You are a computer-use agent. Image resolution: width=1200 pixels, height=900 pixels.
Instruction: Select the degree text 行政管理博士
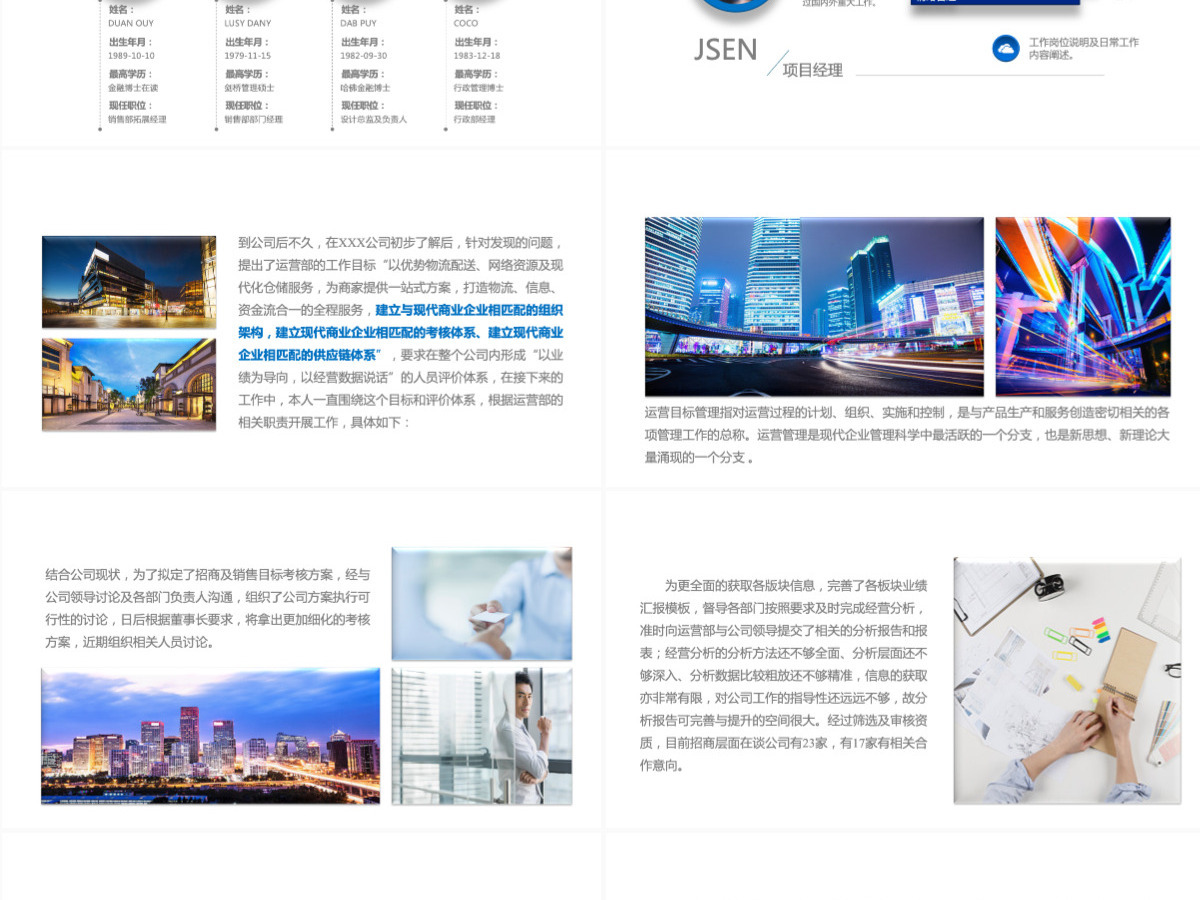(478, 88)
